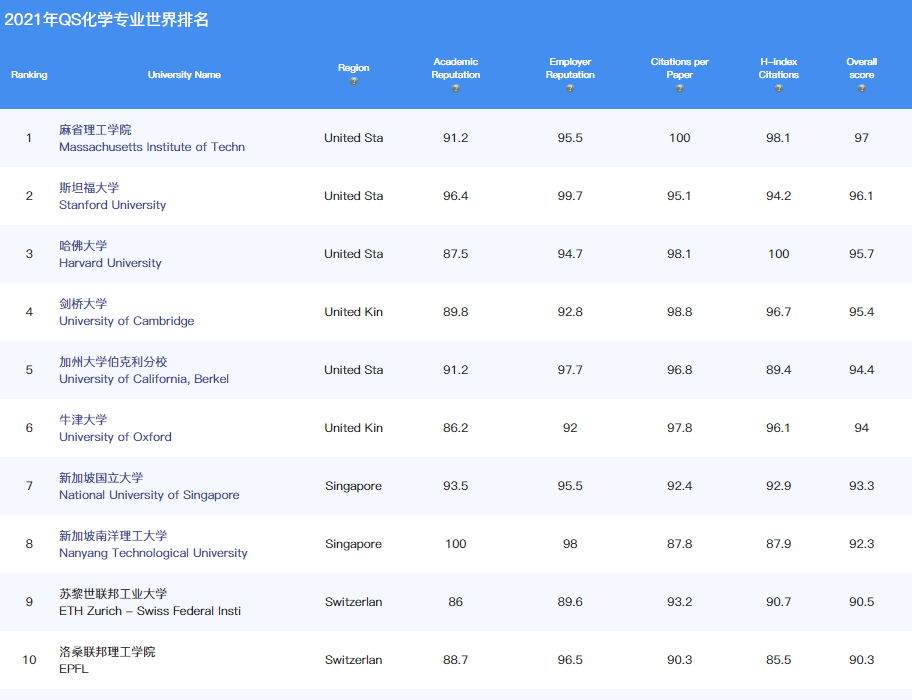The height and width of the screenshot is (700, 912).
Task: Open the 斯坦福大学 link
Action: 88,188
